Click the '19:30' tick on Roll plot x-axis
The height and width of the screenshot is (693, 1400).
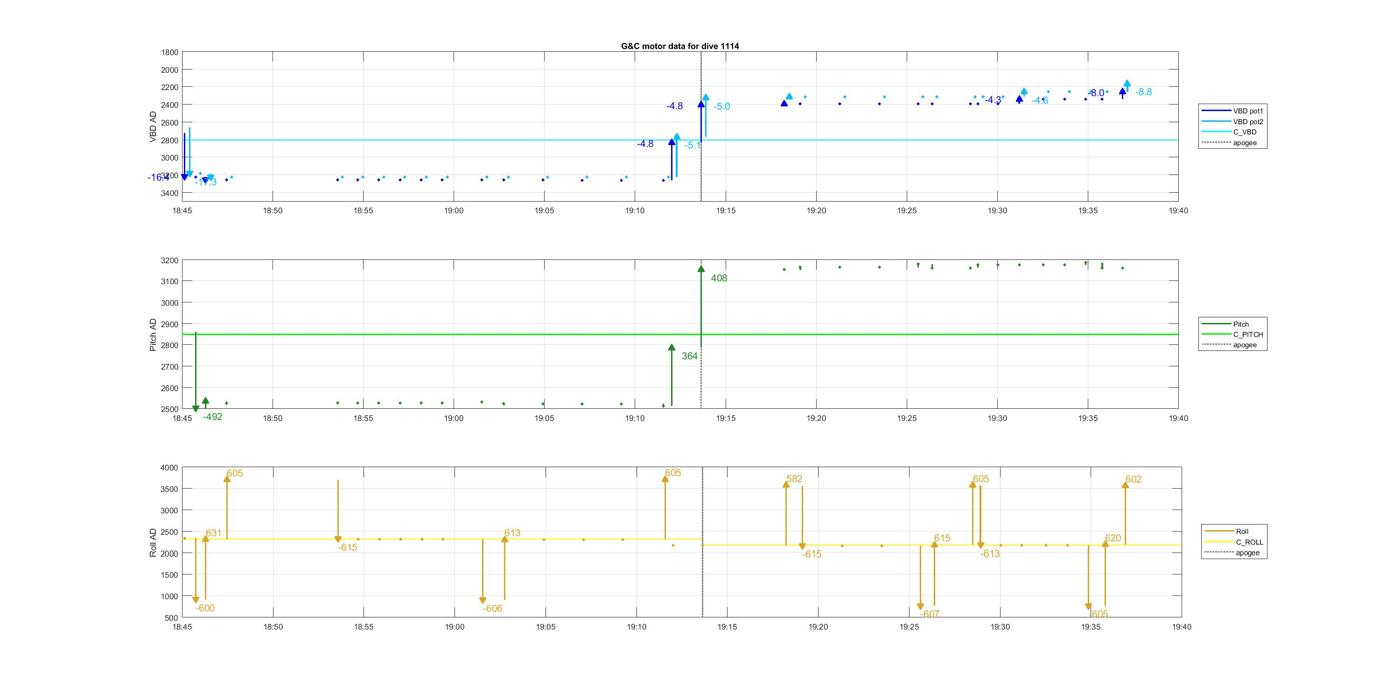click(x=1000, y=627)
